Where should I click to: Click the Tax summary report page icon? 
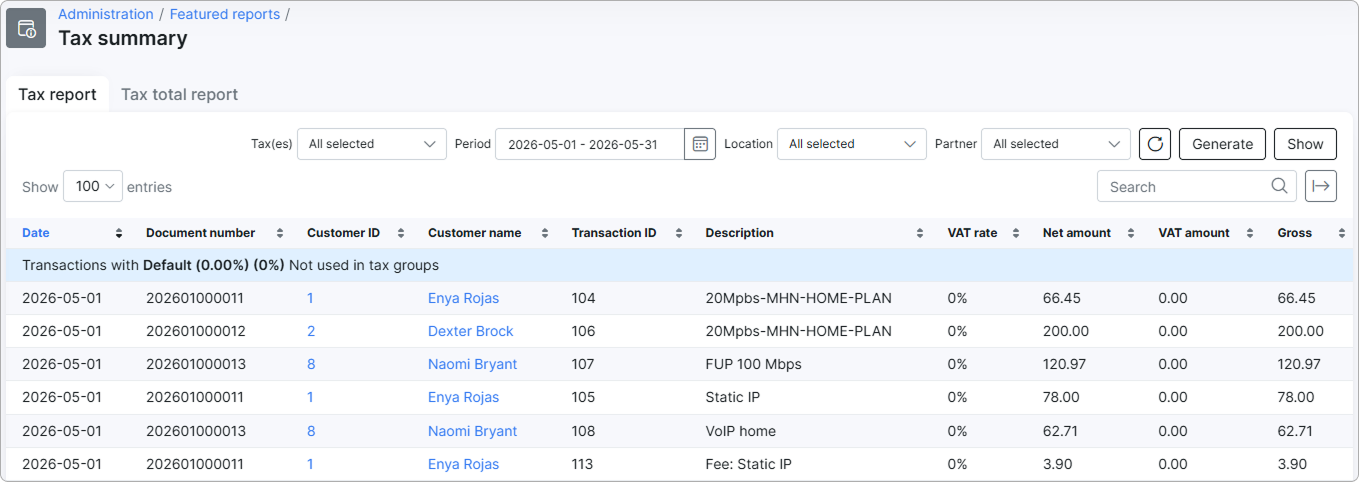point(27,28)
